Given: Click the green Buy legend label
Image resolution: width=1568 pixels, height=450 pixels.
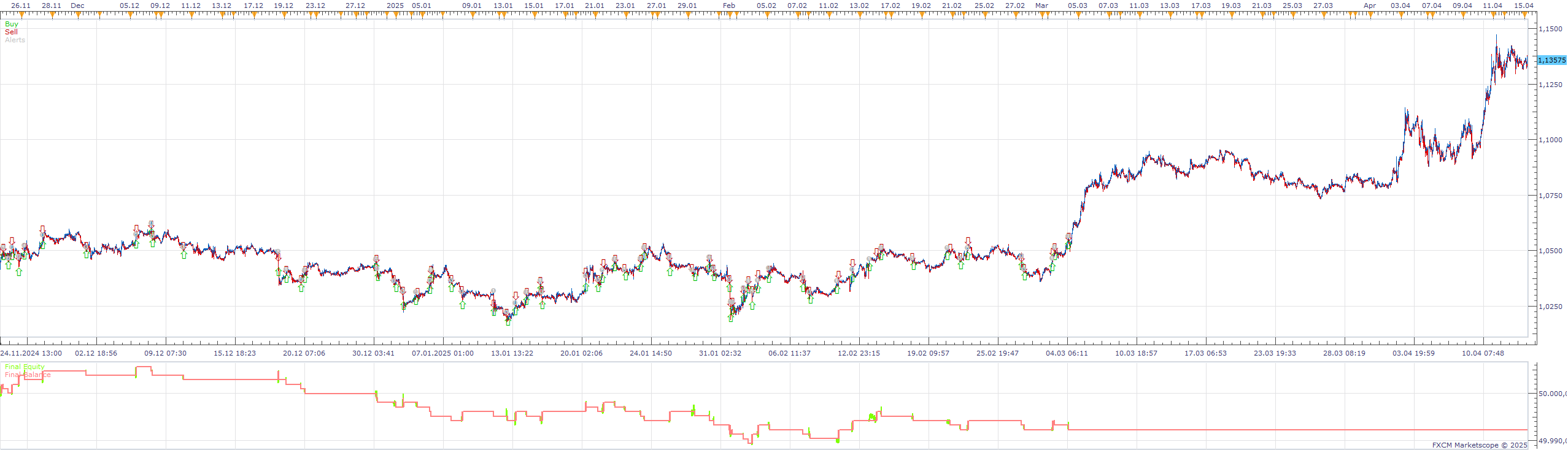Looking at the screenshot, I should point(11,25).
